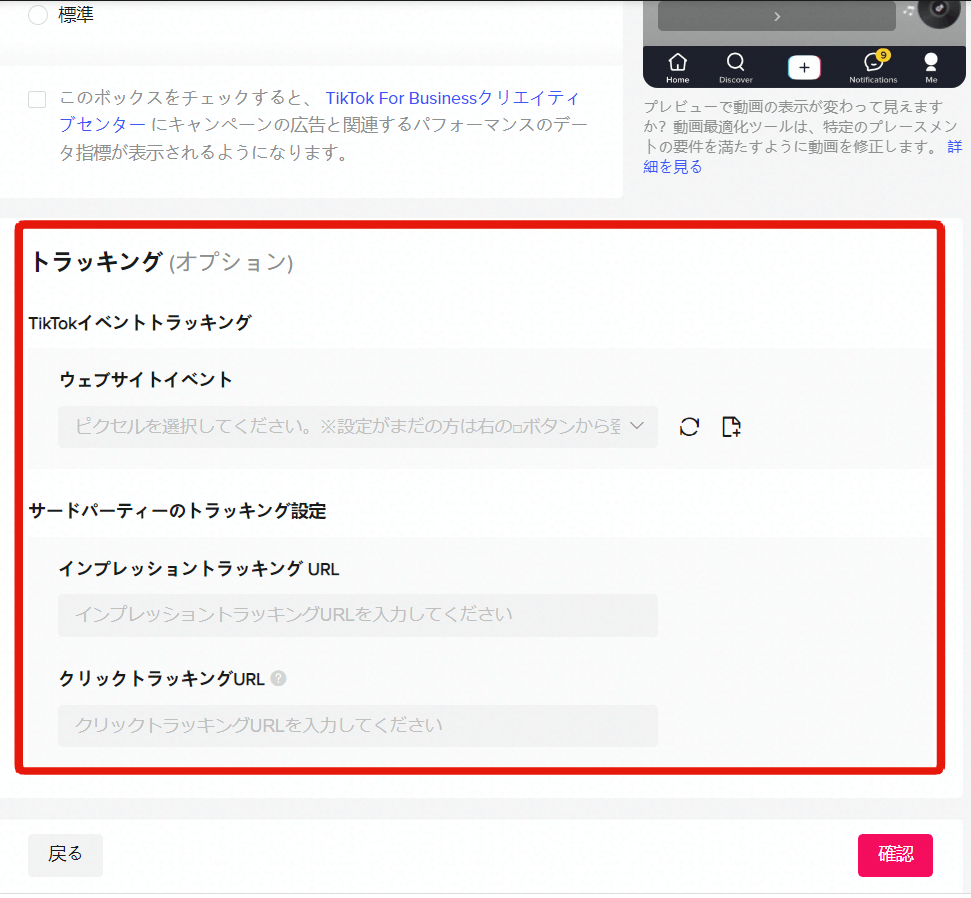Viewport: 971px width, 898px height.
Task: Open TikTok For Businessクリエイティブセンター link
Action: [320, 111]
